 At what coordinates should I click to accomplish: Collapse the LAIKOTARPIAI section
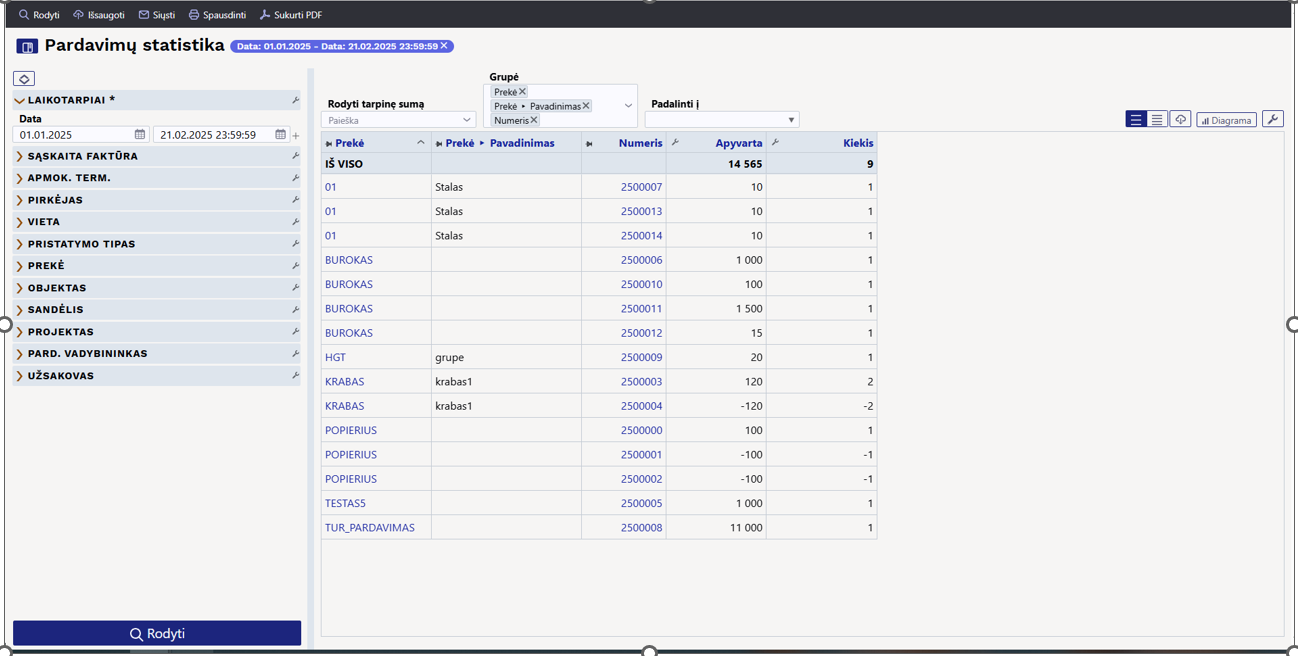(x=19, y=100)
